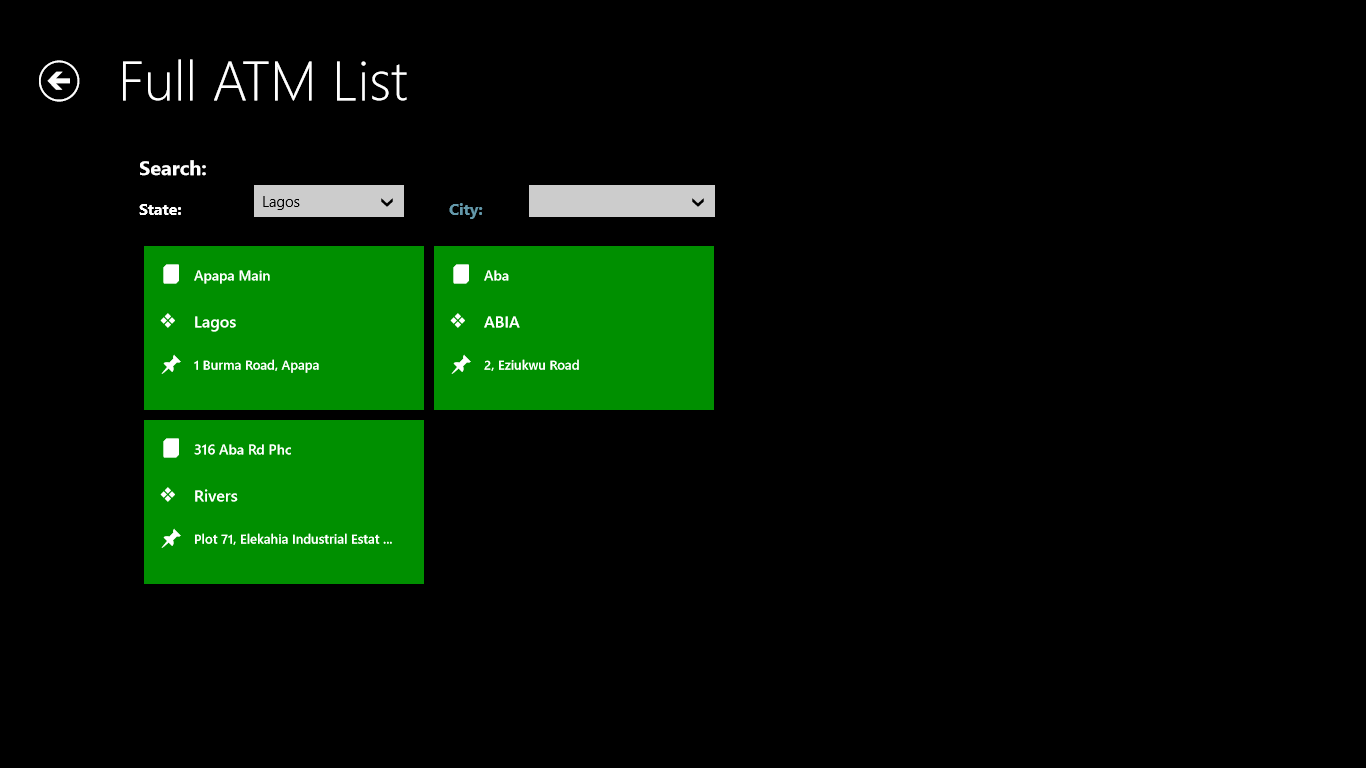Image resolution: width=1366 pixels, height=768 pixels.
Task: Click the 1 Burma Road, Apapa address
Action: (257, 366)
